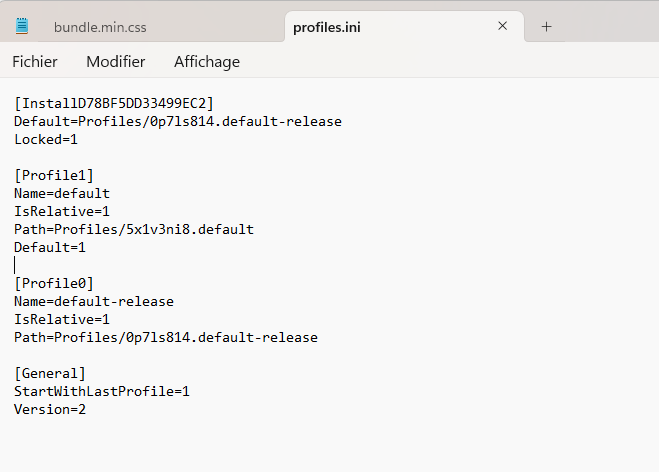The height and width of the screenshot is (472, 659).
Task: Click the Version=2 line
Action: [x=50, y=409]
